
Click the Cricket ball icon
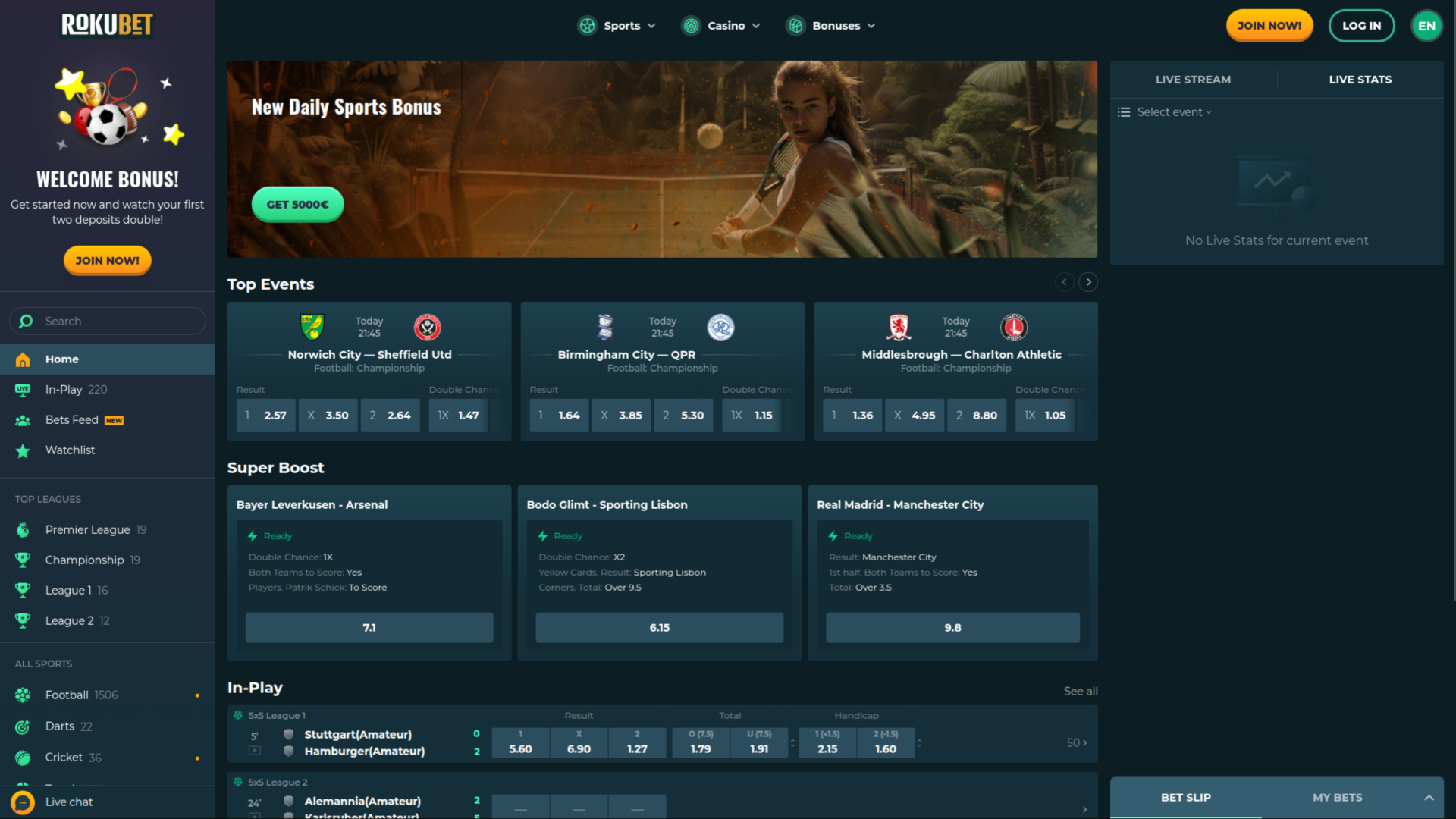click(23, 758)
